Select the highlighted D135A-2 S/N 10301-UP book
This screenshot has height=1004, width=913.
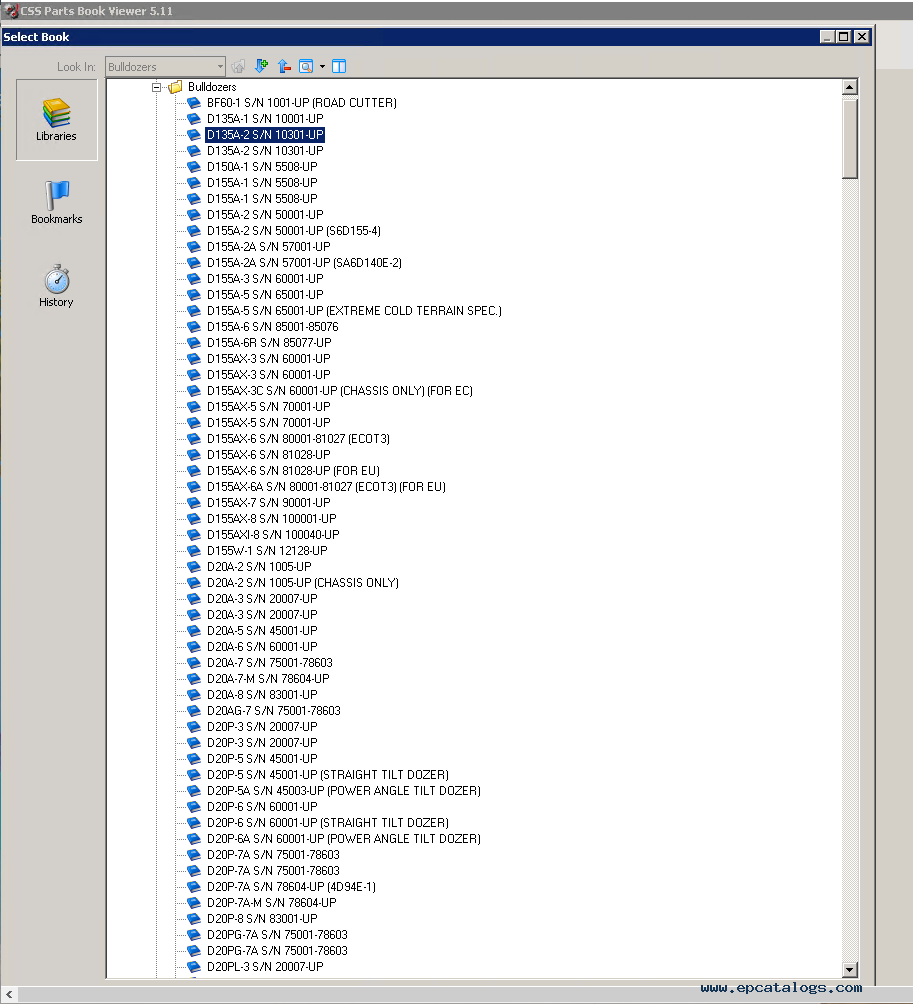[x=265, y=134]
